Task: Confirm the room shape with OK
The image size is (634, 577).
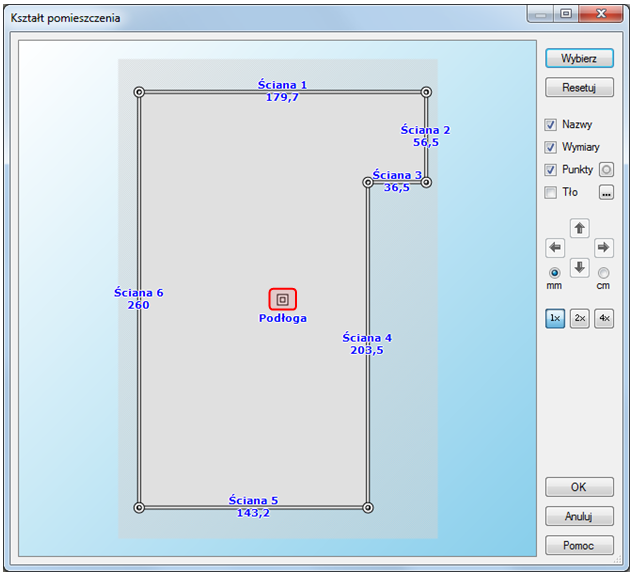Action: point(579,487)
